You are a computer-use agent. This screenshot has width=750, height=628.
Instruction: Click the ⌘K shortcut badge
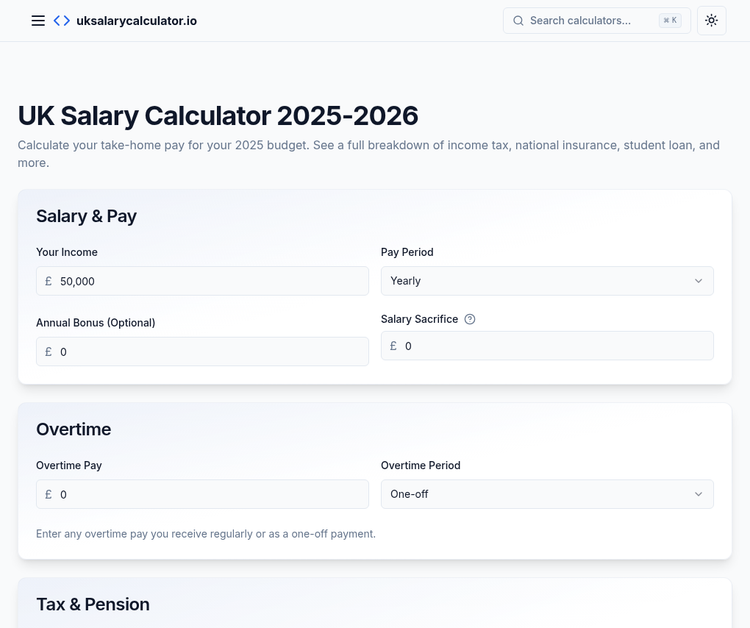click(670, 21)
